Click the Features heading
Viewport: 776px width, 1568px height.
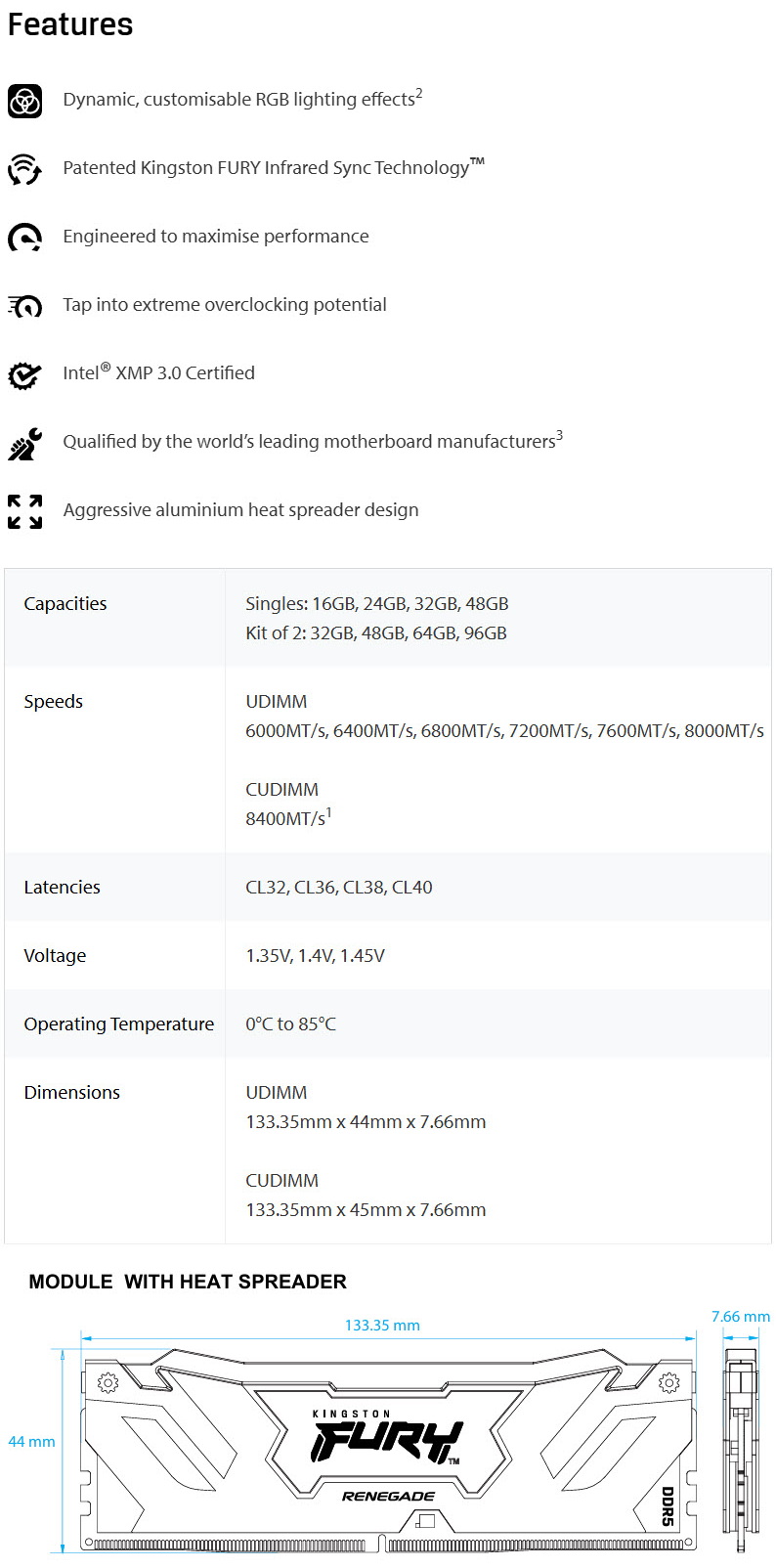[70, 24]
